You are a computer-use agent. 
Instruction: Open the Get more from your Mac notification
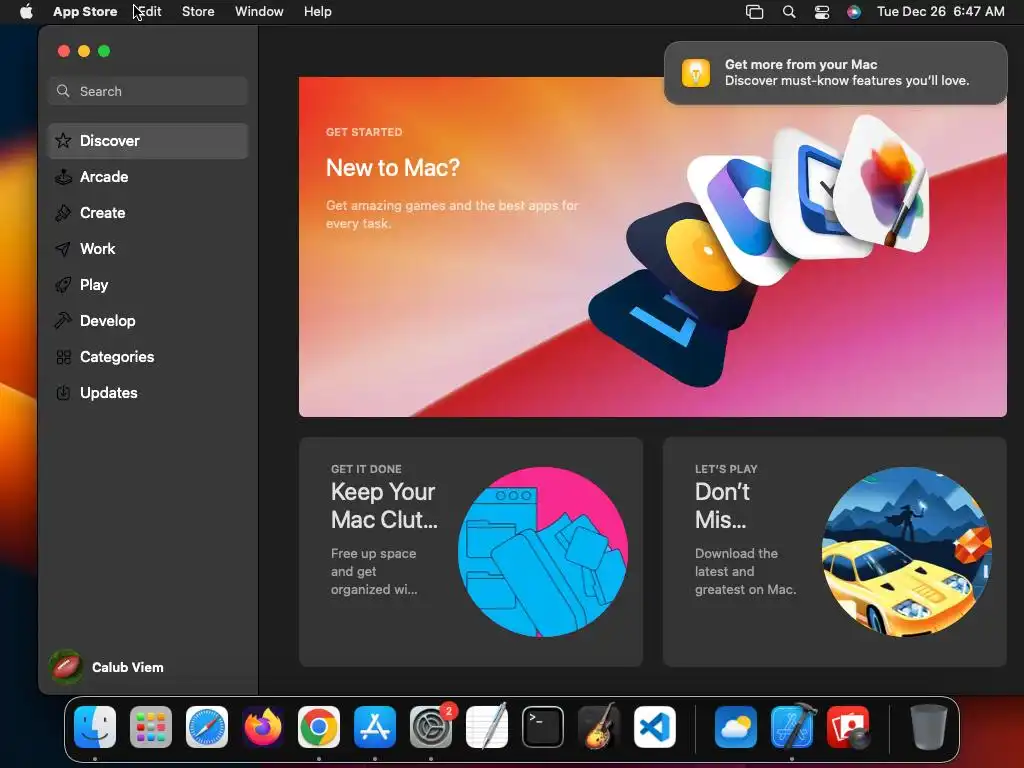coord(835,72)
